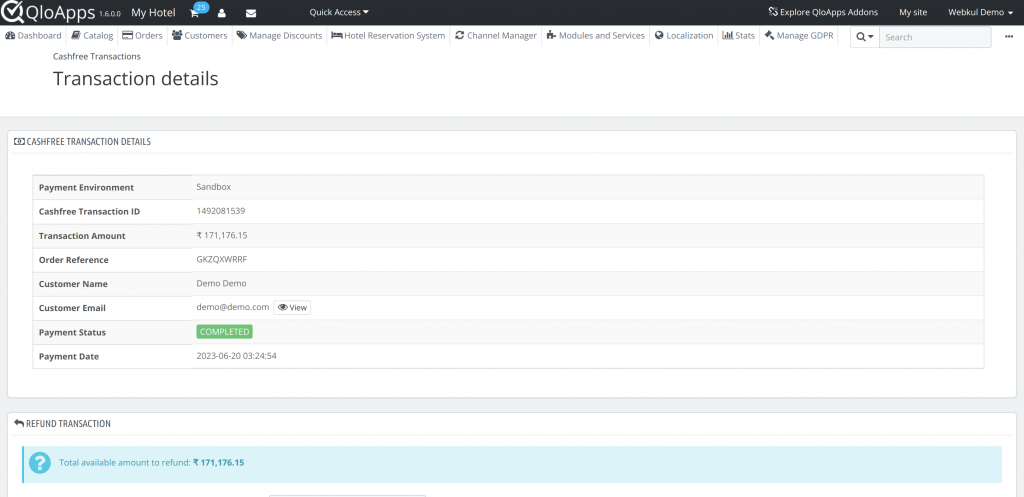The image size is (1024, 497).
Task: Click the QloApps logo
Action: tap(48, 12)
